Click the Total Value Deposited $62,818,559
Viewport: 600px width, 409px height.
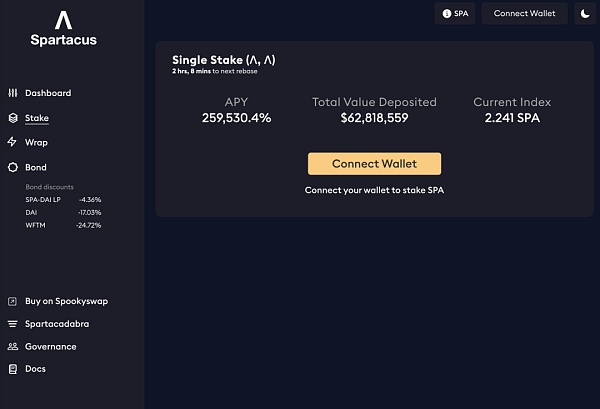point(374,118)
